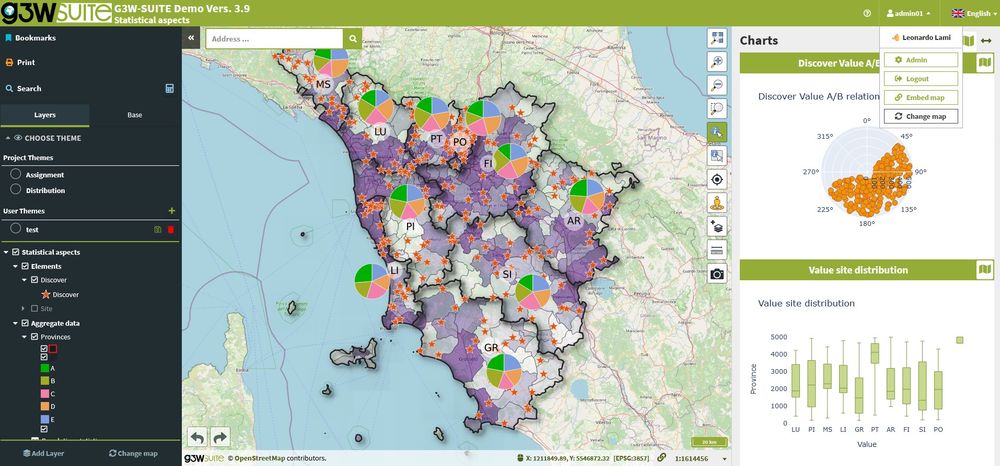This screenshot has width=1000, height=466.
Task: Uncheck the Statistical aspects group
Action: coord(16,252)
